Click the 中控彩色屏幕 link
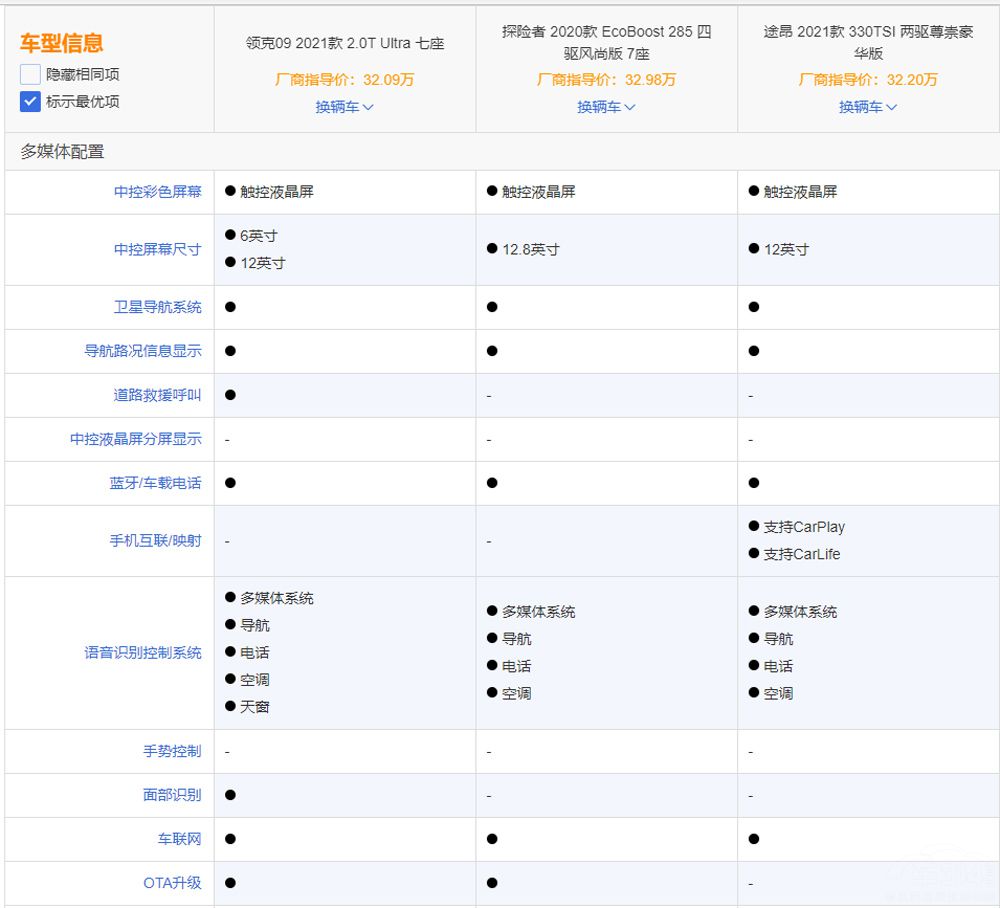The height and width of the screenshot is (908, 1000). pyautogui.click(x=157, y=191)
